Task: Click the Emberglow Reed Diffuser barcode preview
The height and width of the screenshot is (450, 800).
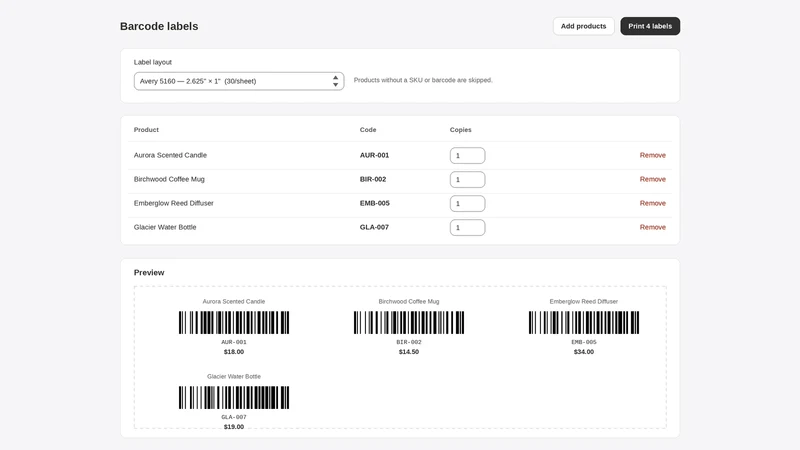Action: click(584, 322)
